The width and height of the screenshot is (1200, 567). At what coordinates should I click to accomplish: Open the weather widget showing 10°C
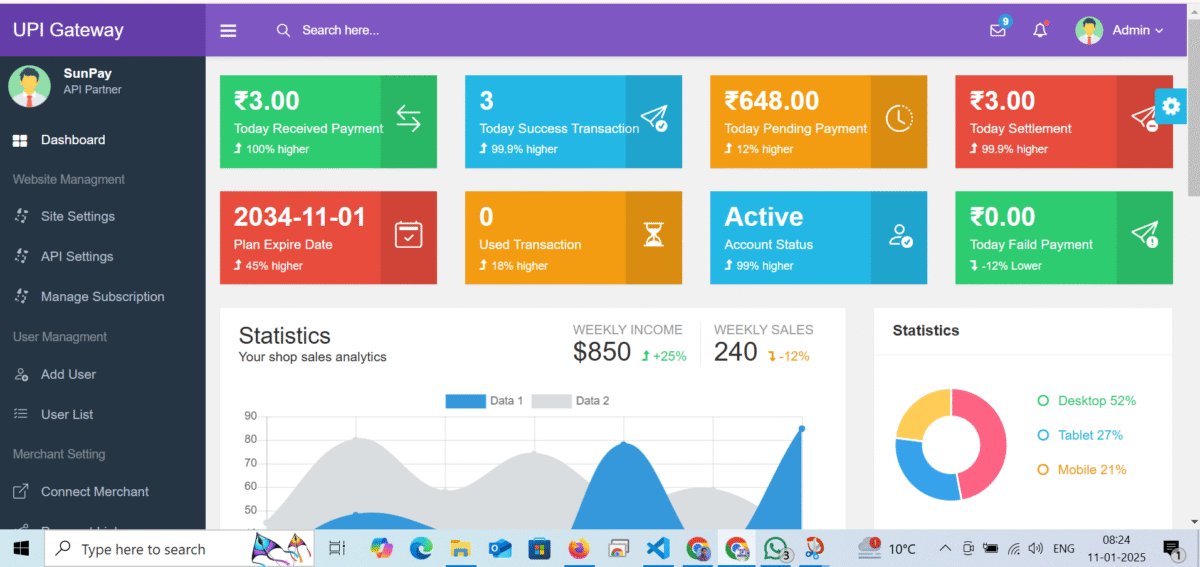click(x=886, y=548)
